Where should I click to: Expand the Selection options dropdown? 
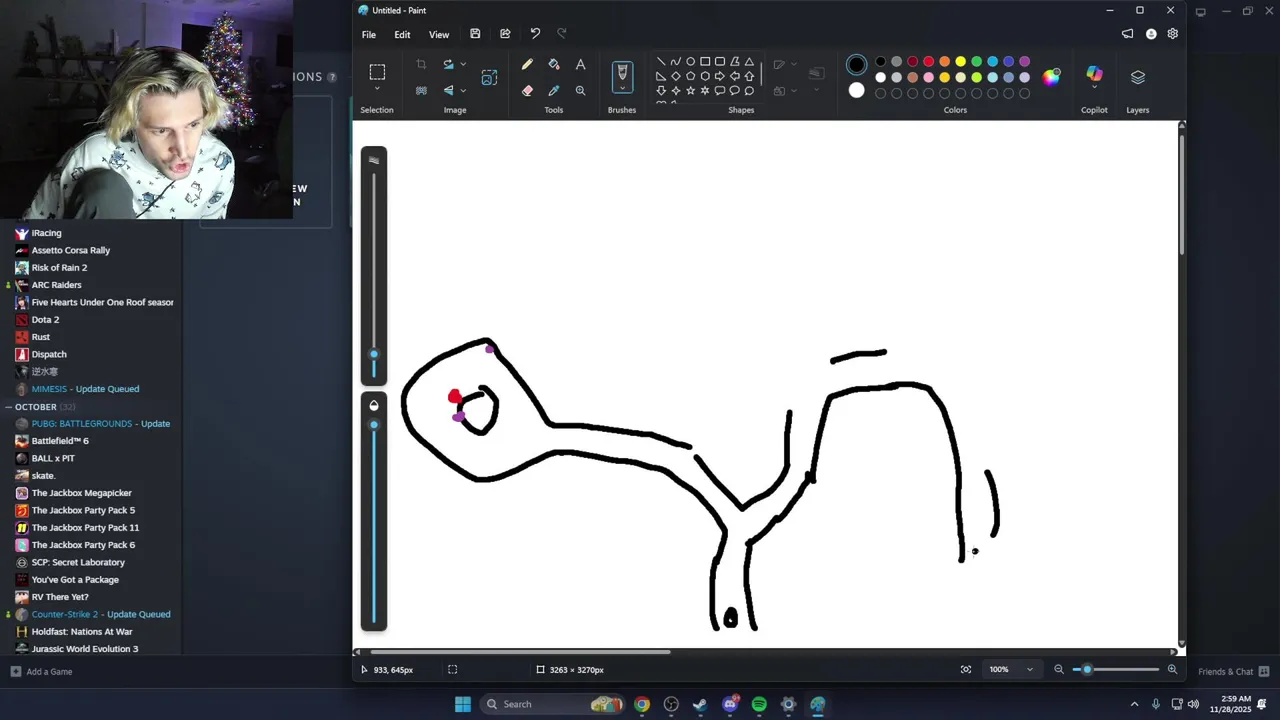point(377,90)
